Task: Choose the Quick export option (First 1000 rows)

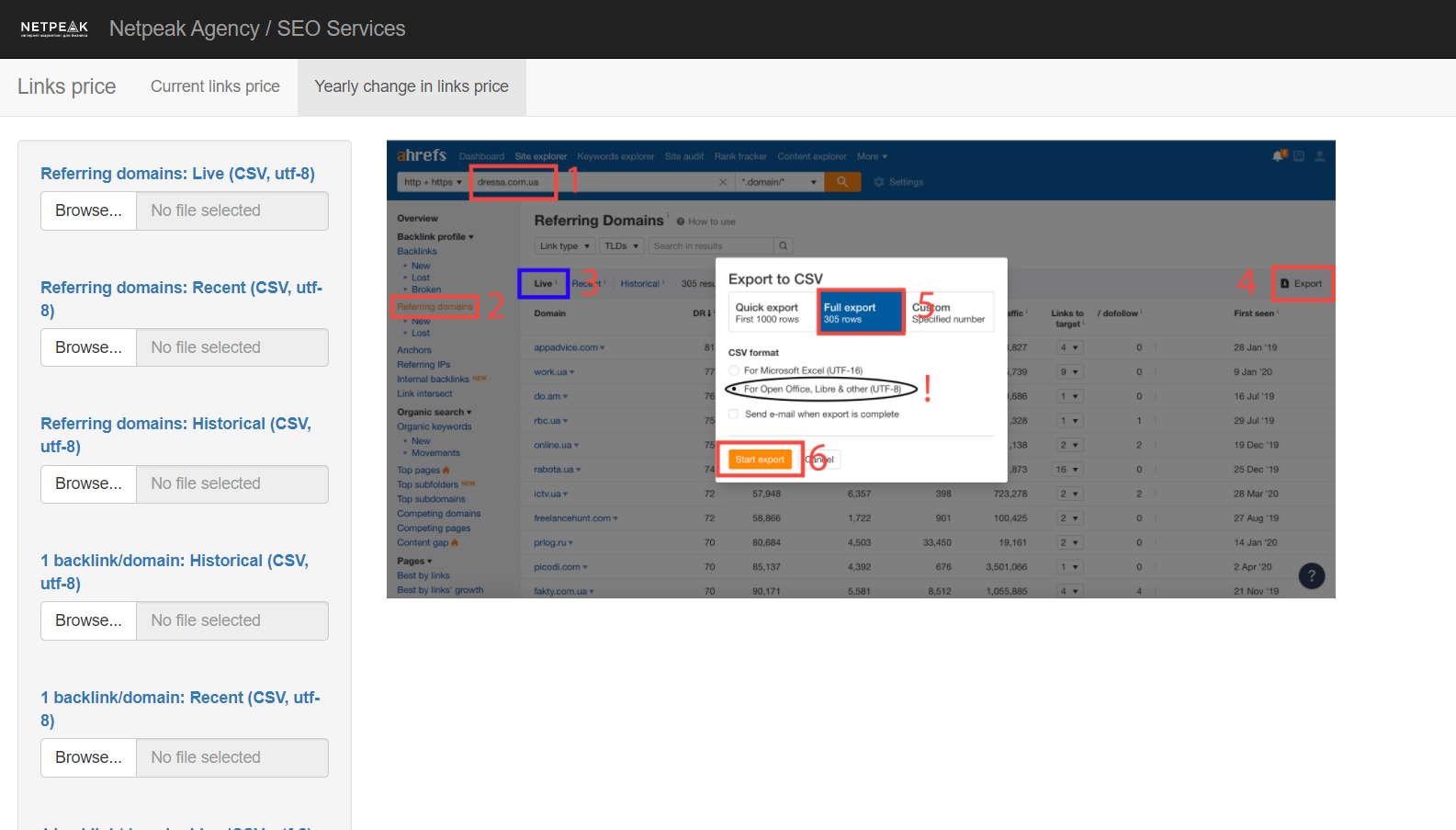Action: coord(772,313)
